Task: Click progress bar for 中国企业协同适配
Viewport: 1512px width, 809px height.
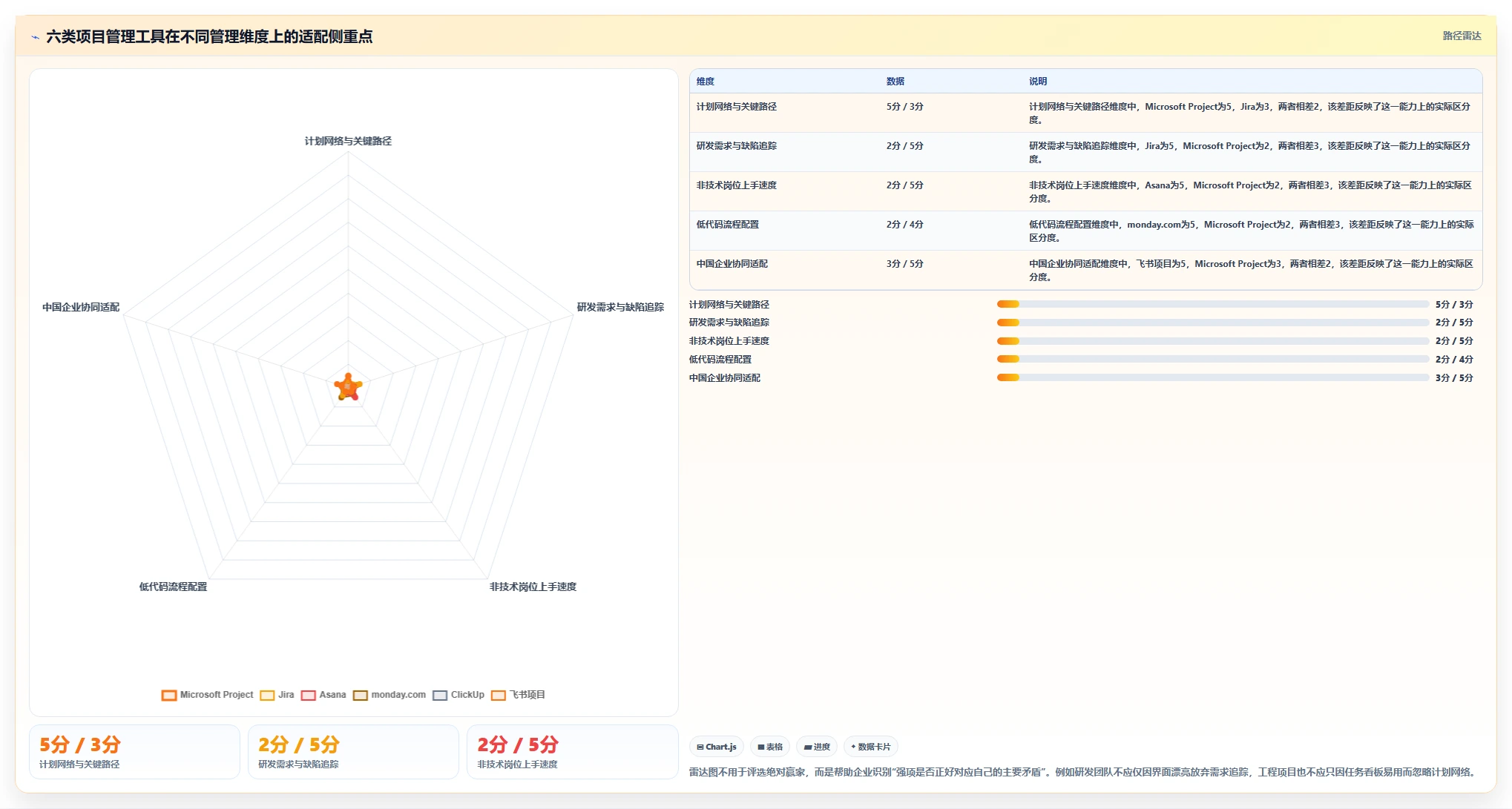Action: 1213,378
